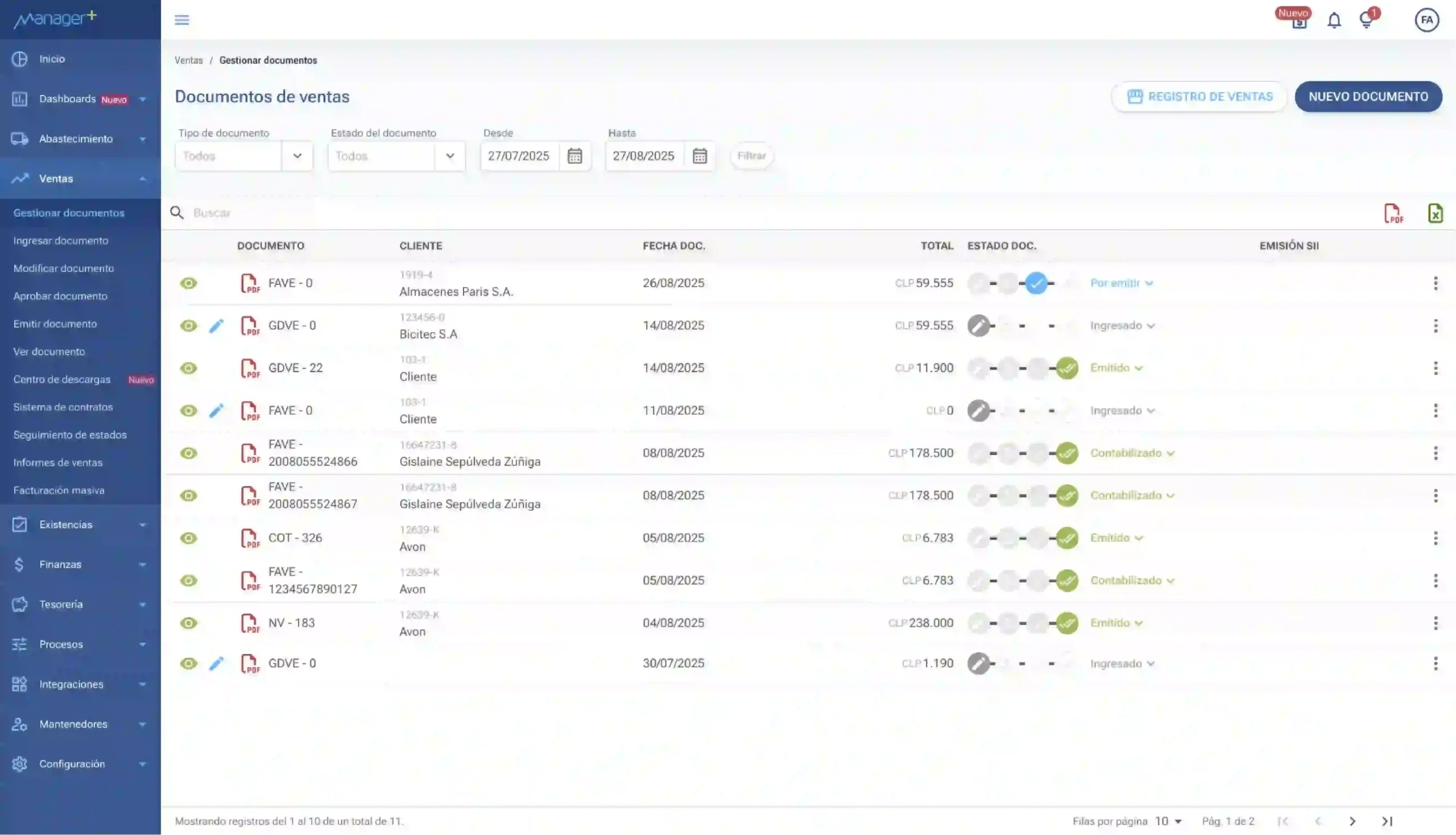Viewport: 1456px width, 835px height.
Task: Change rows per page dropdown
Action: point(1168,821)
